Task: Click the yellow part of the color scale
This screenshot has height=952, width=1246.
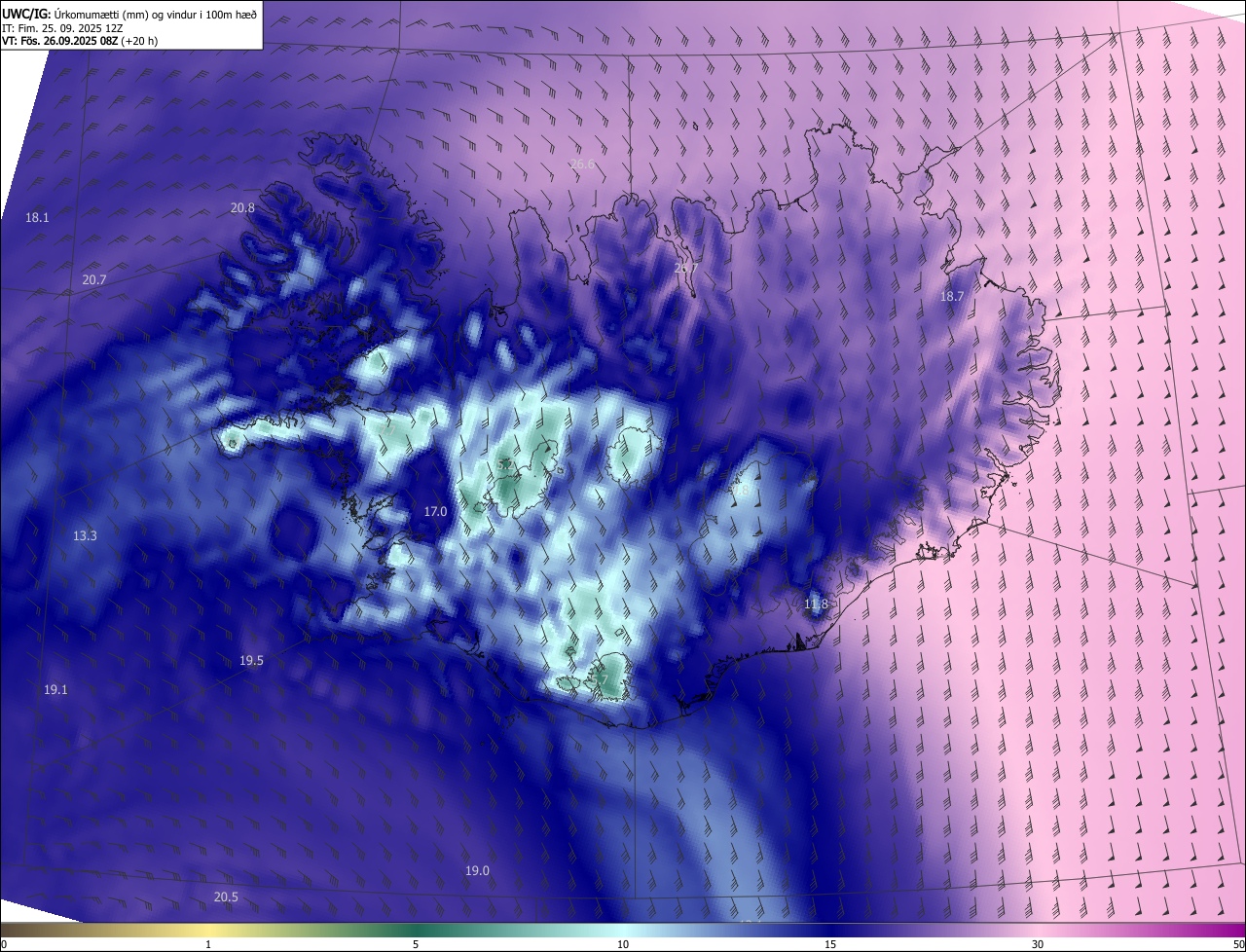Action: (x=209, y=930)
